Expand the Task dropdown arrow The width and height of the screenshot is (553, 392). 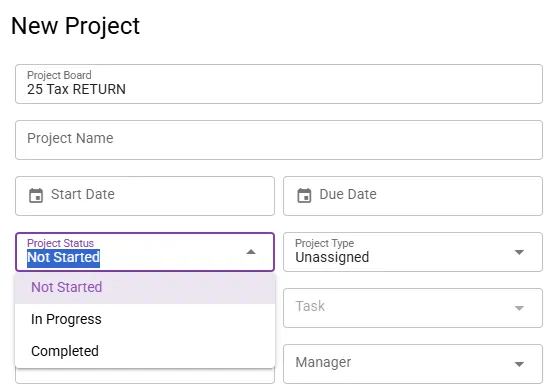click(x=519, y=308)
